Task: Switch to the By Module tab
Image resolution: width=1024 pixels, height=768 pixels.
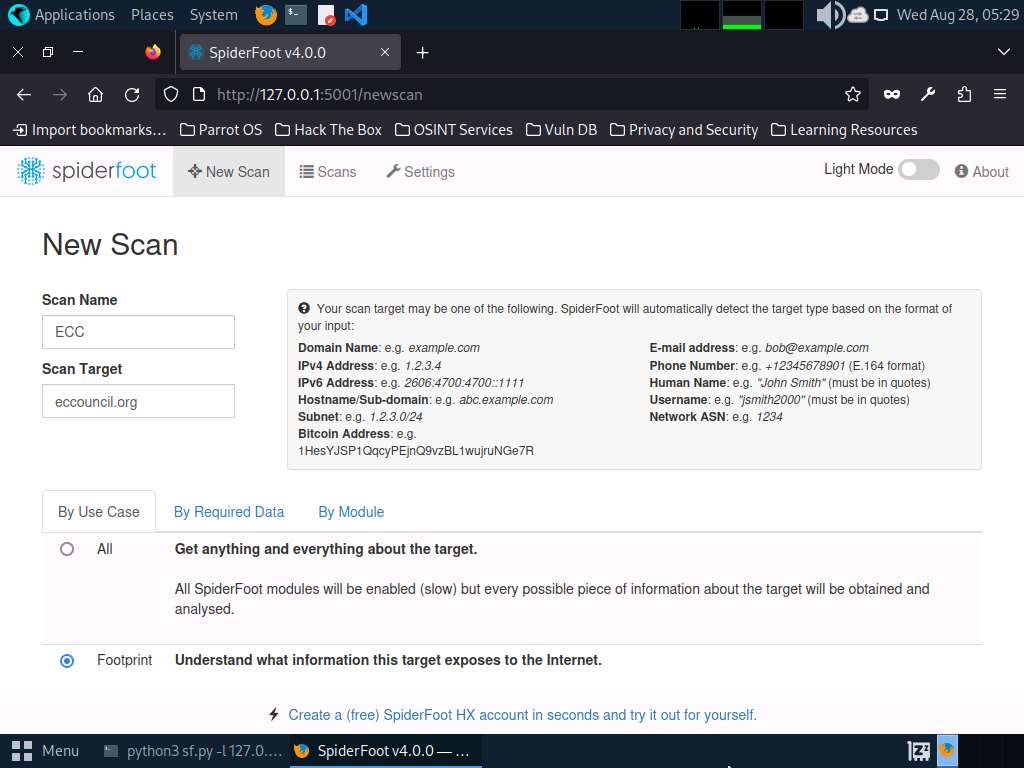Action: [351, 512]
